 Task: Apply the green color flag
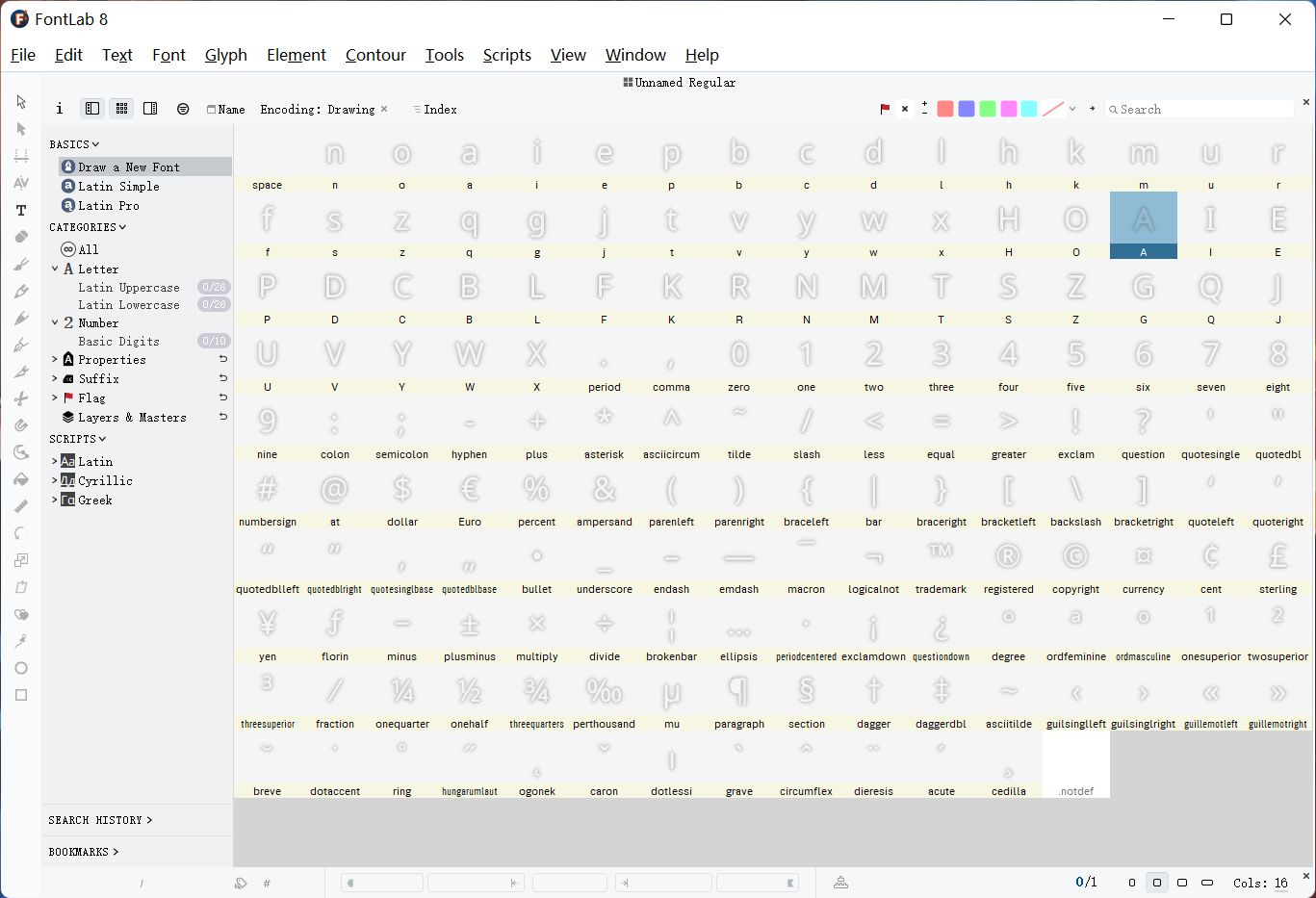click(x=988, y=109)
